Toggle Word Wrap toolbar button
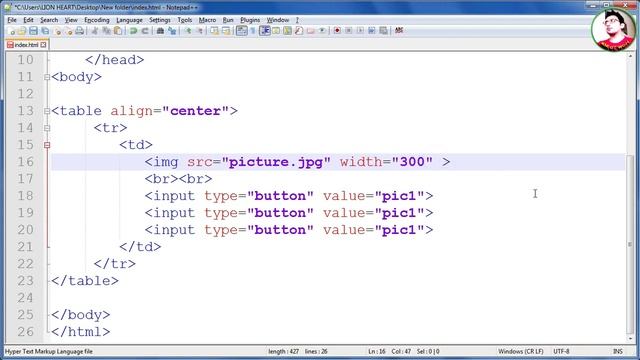640x360 pixels. [x=242, y=31]
